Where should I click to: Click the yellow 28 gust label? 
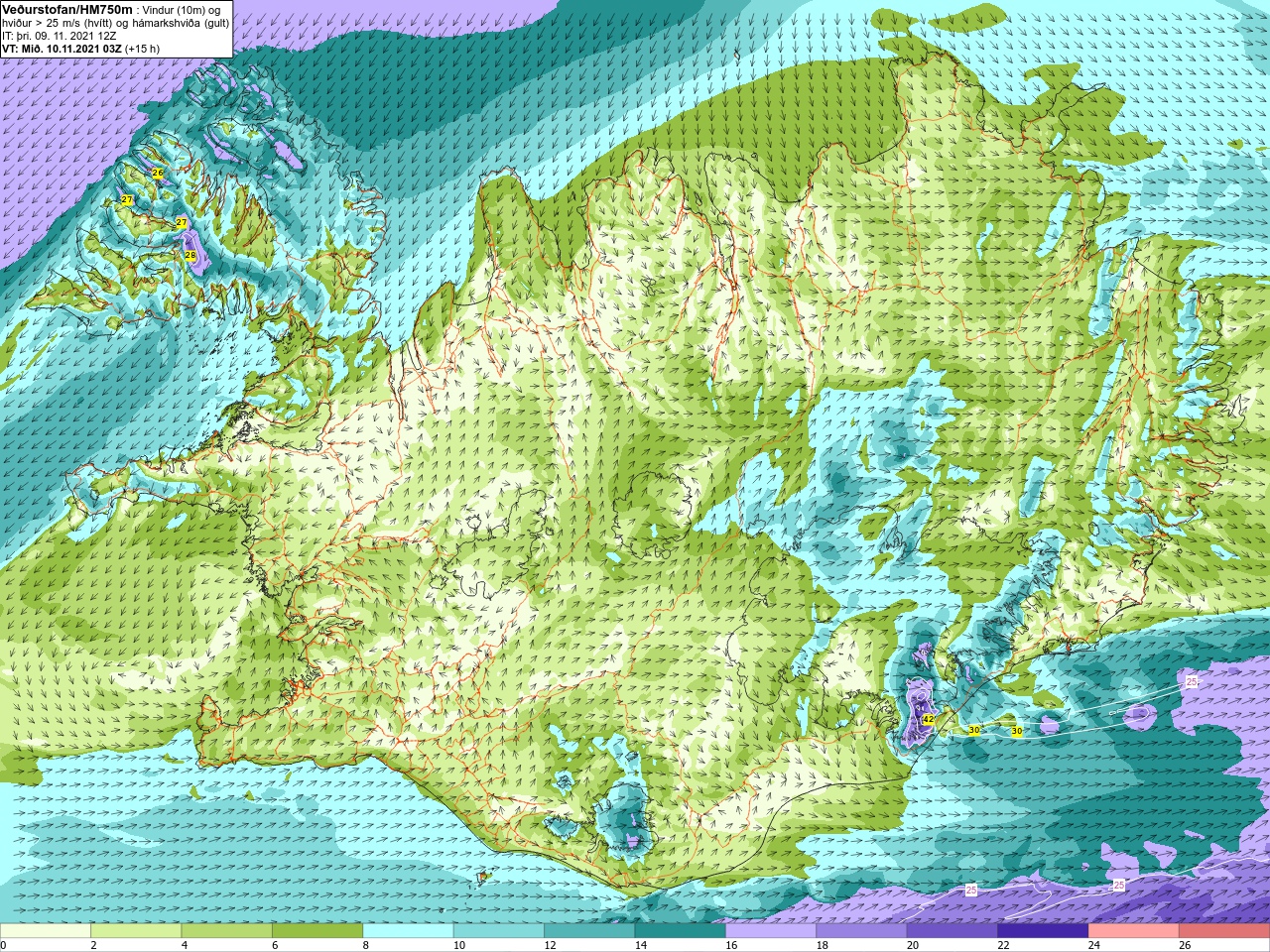190,256
